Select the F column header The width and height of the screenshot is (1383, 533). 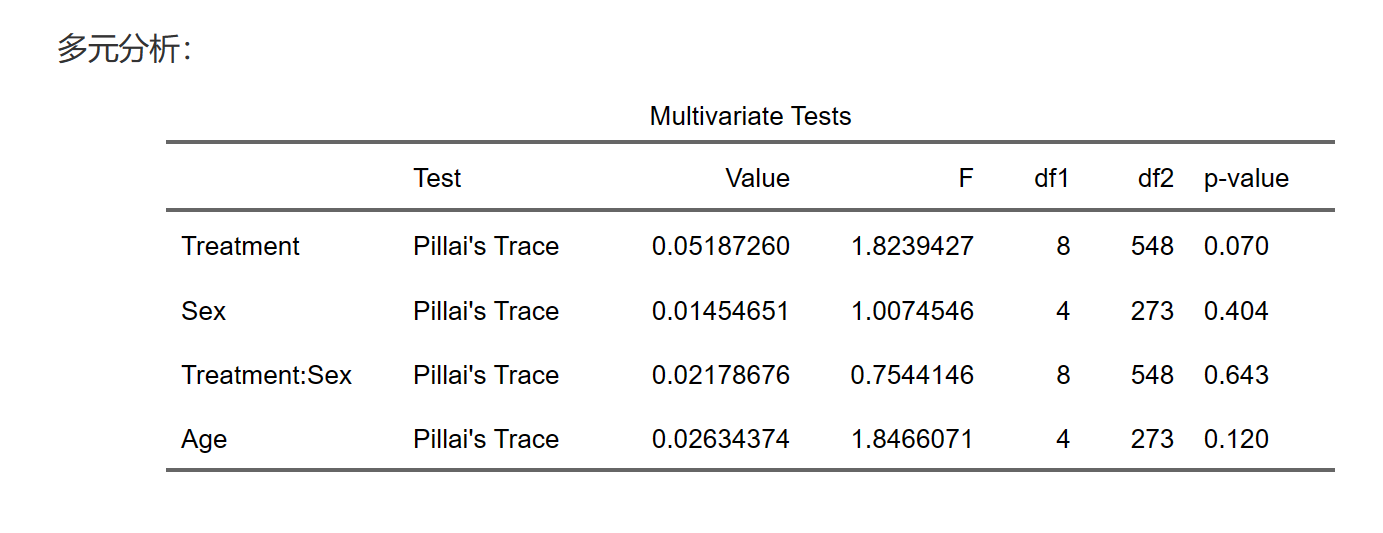(965, 179)
